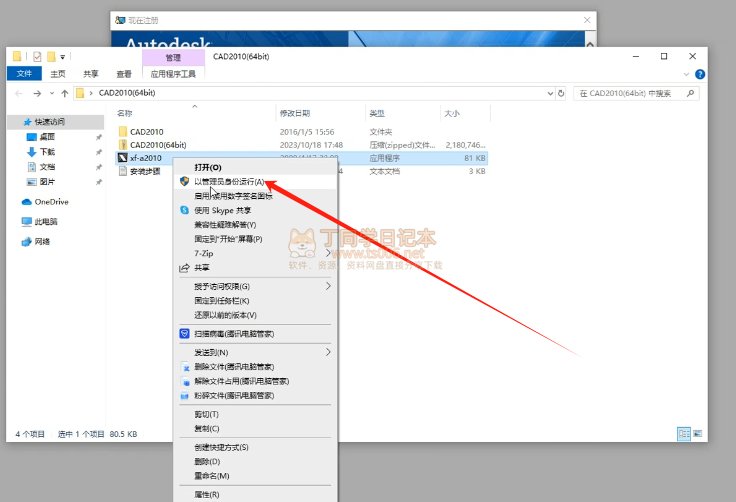The image size is (736, 502).
Task: Choose 打开(O) in context menu
Action: pyautogui.click(x=255, y=167)
